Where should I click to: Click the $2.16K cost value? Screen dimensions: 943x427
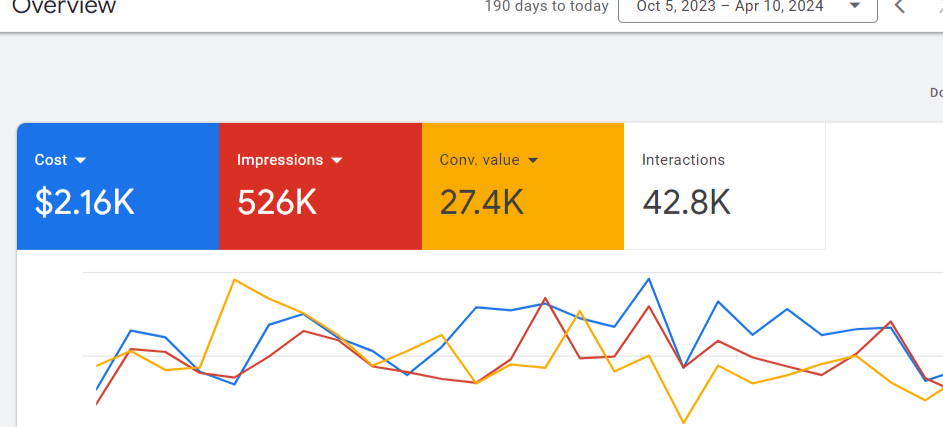click(84, 202)
